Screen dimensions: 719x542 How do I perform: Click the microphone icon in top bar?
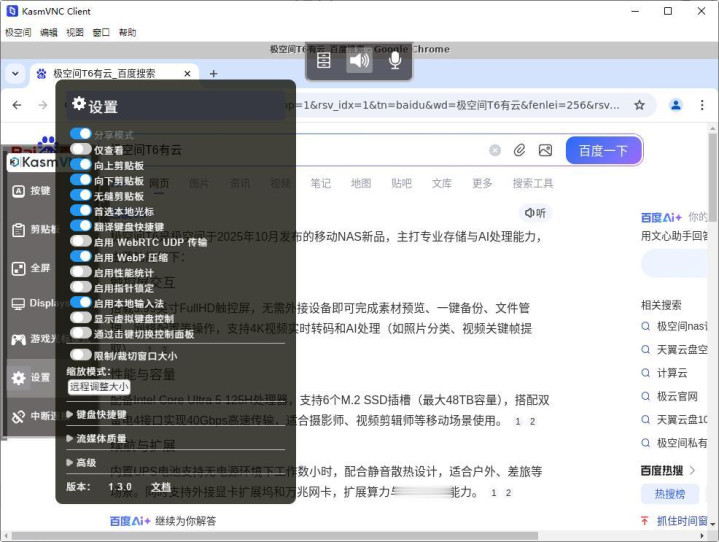pyautogui.click(x=395, y=61)
